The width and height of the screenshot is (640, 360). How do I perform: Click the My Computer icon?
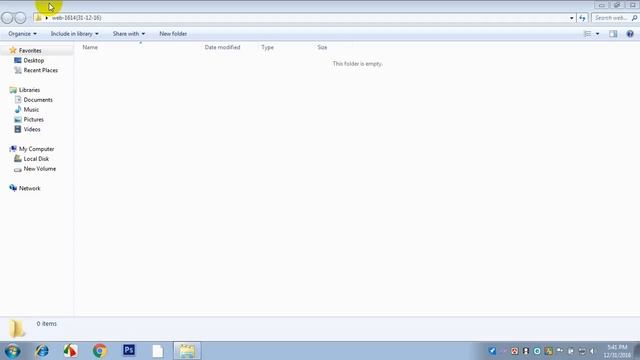click(13, 149)
